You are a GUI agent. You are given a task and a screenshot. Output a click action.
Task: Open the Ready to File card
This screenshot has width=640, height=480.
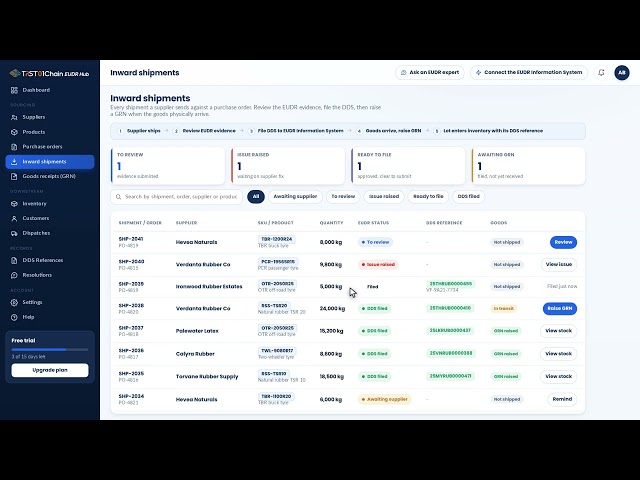[408, 166]
